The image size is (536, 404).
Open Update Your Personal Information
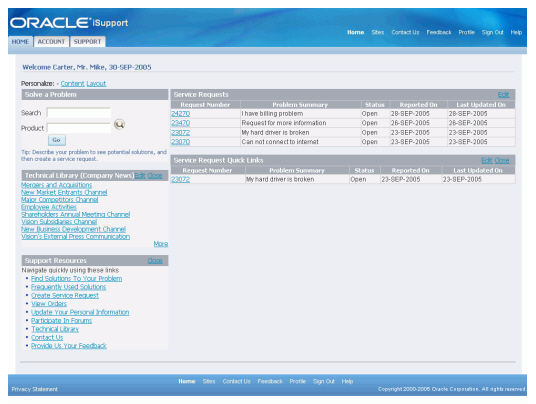(80, 312)
